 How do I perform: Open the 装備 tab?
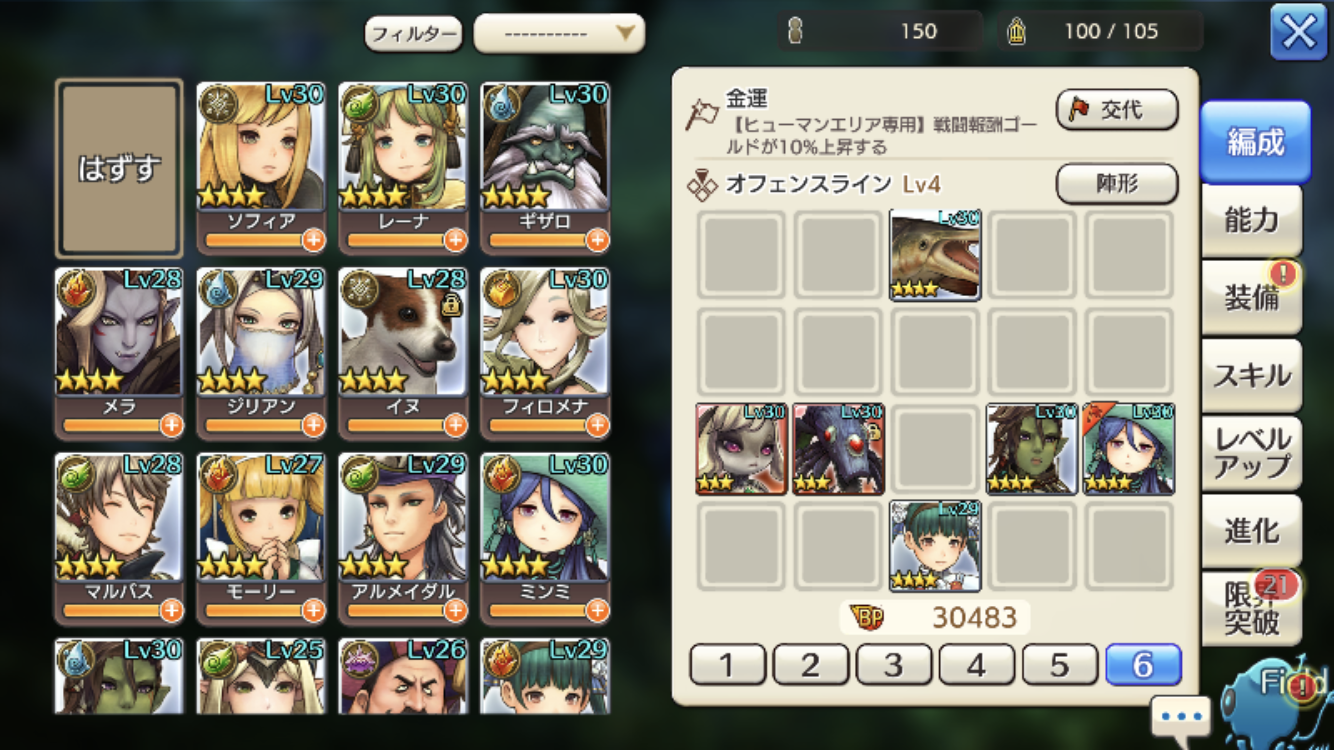[x=1252, y=297]
